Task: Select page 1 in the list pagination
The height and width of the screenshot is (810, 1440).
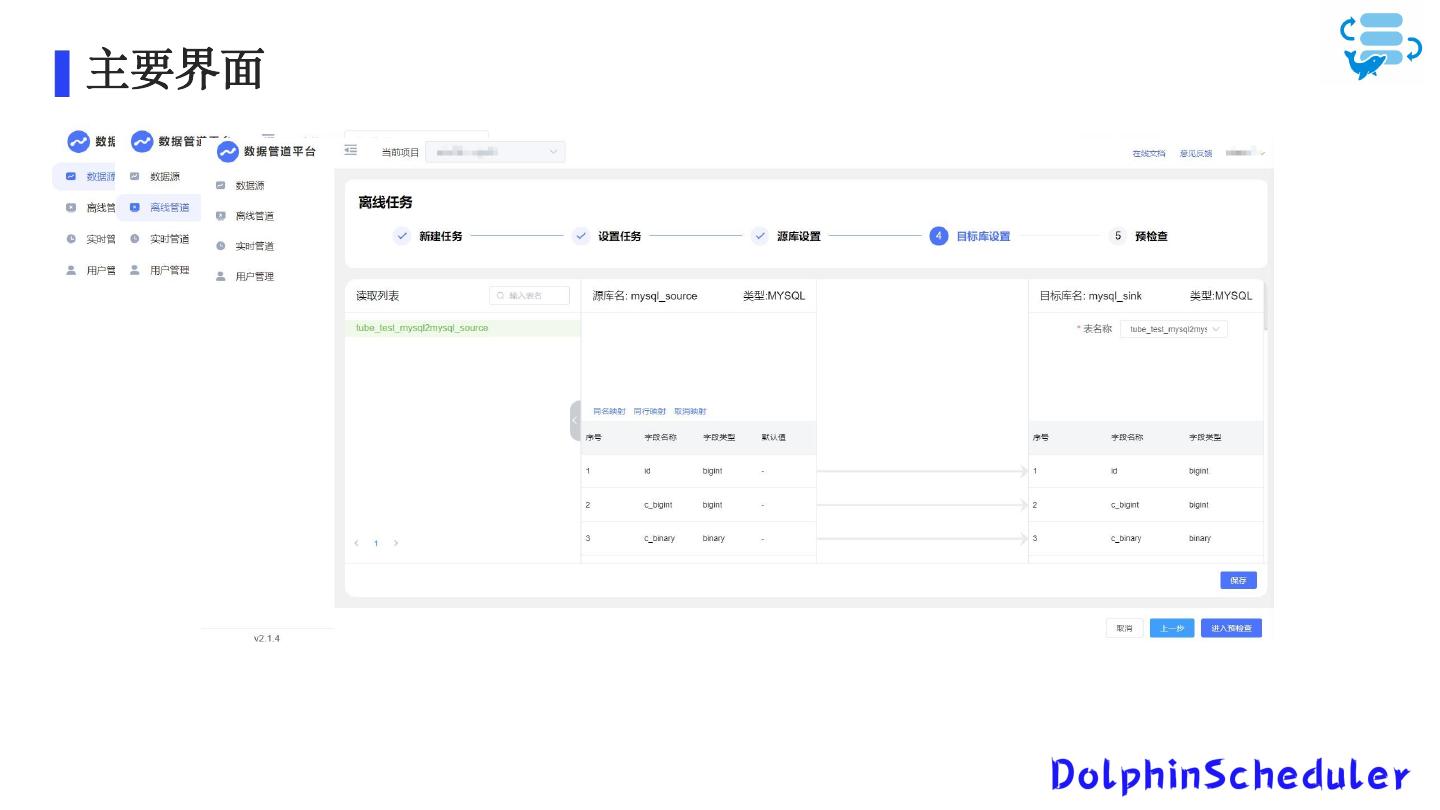Action: [x=376, y=543]
